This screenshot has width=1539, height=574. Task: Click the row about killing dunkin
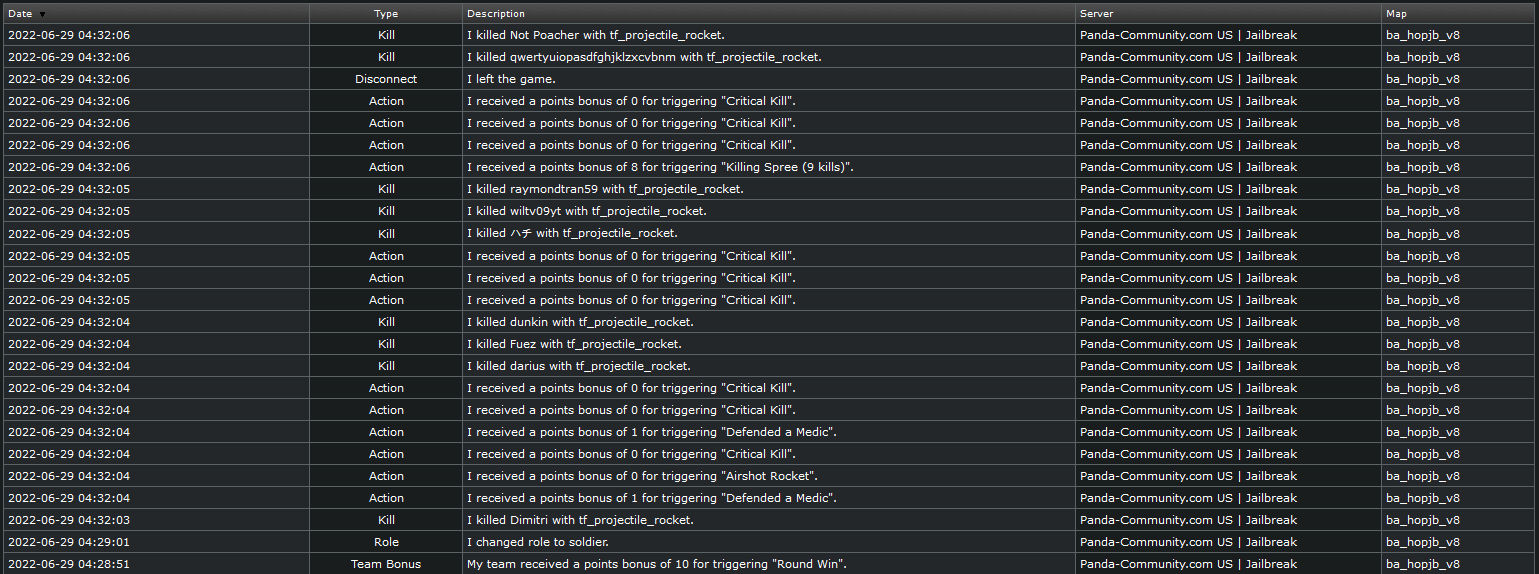[x=580, y=322]
